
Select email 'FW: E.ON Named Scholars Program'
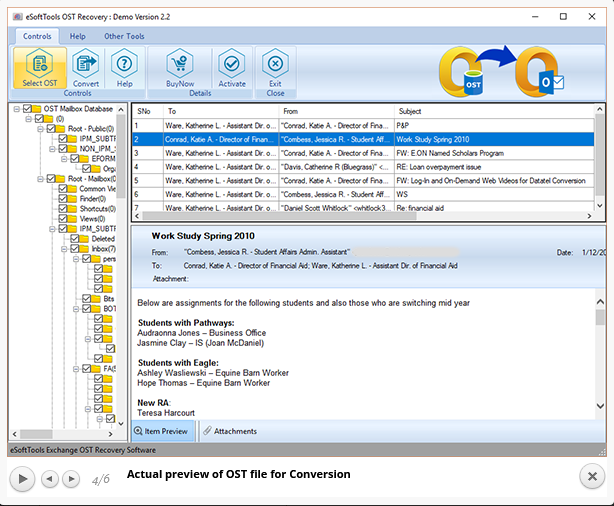(363, 153)
